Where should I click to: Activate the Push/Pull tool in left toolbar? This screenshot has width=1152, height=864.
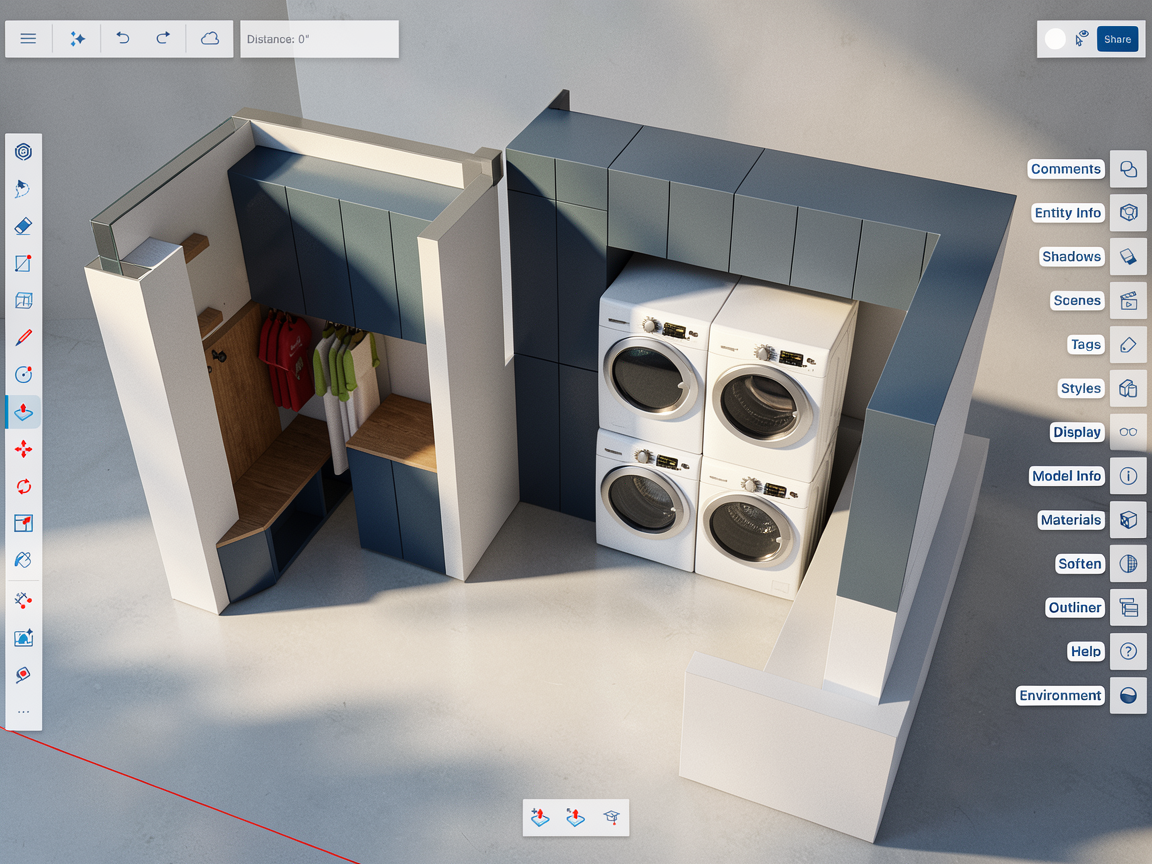click(x=24, y=412)
